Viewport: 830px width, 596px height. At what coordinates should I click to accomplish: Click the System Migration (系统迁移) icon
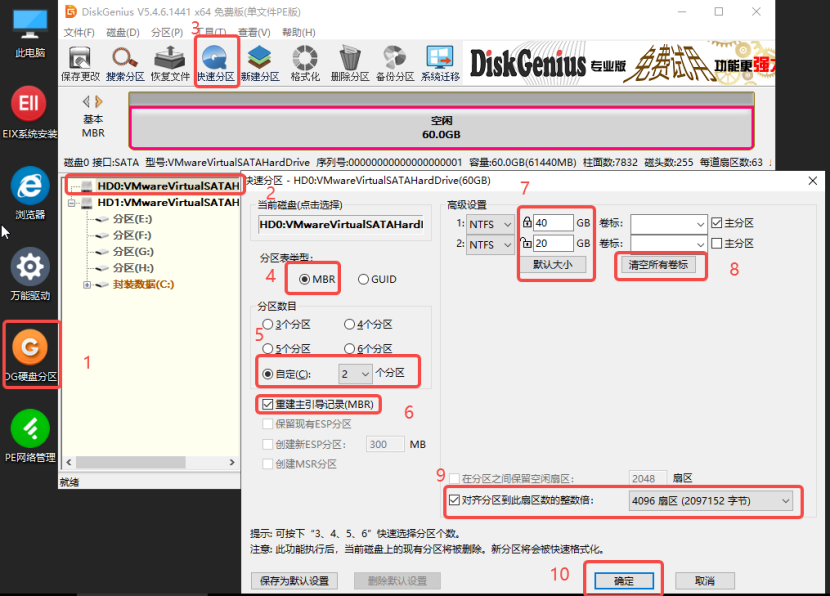point(440,64)
